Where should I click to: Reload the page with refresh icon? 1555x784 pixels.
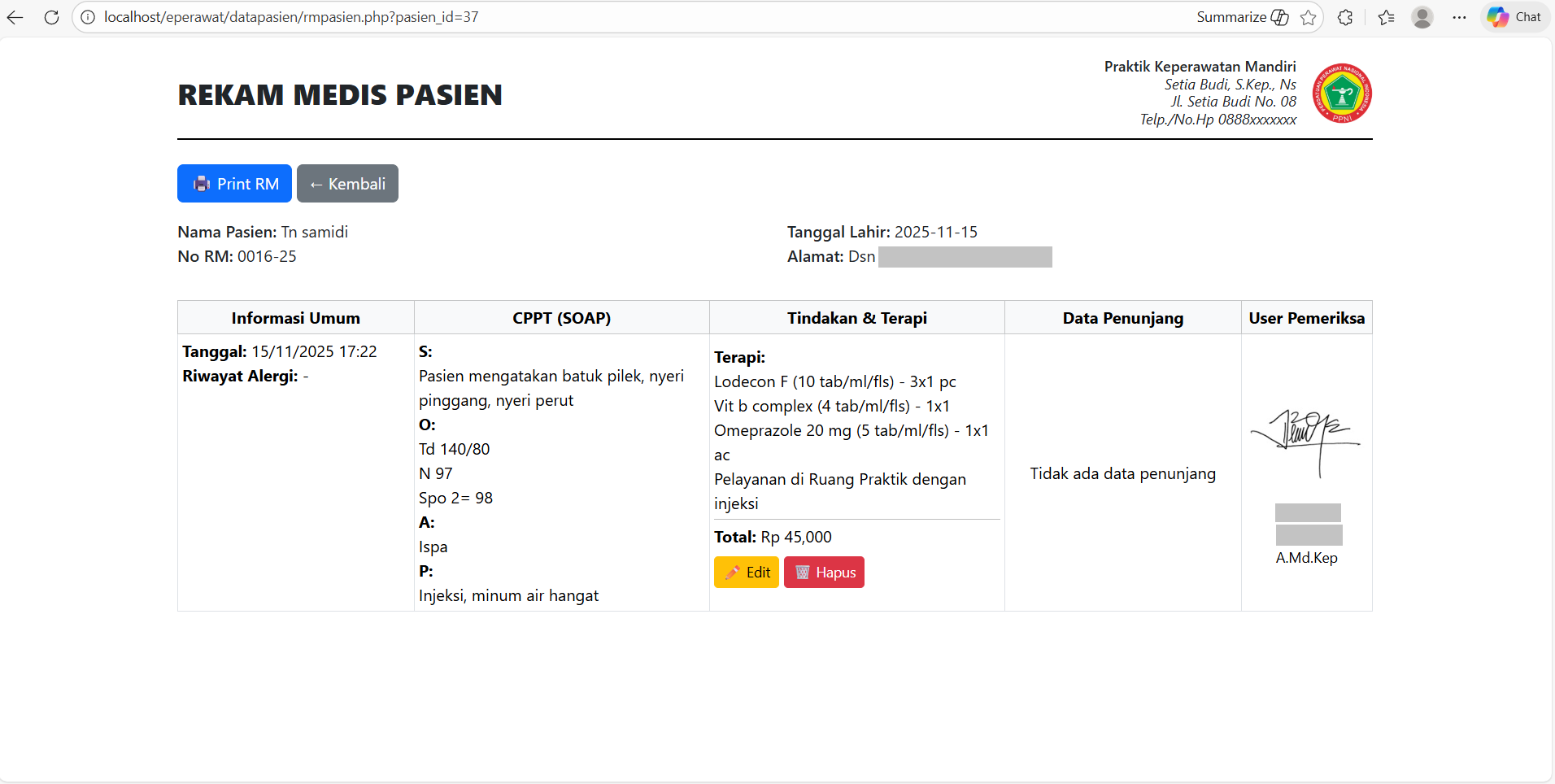pos(51,17)
